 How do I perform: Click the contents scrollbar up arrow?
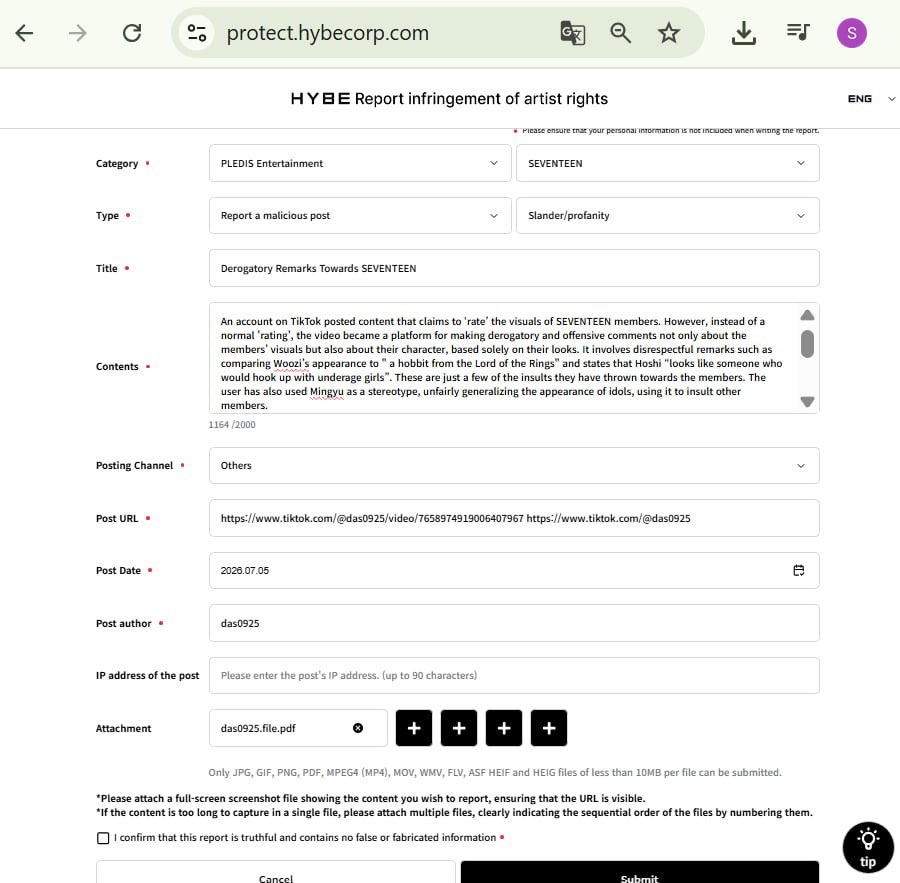(x=807, y=315)
